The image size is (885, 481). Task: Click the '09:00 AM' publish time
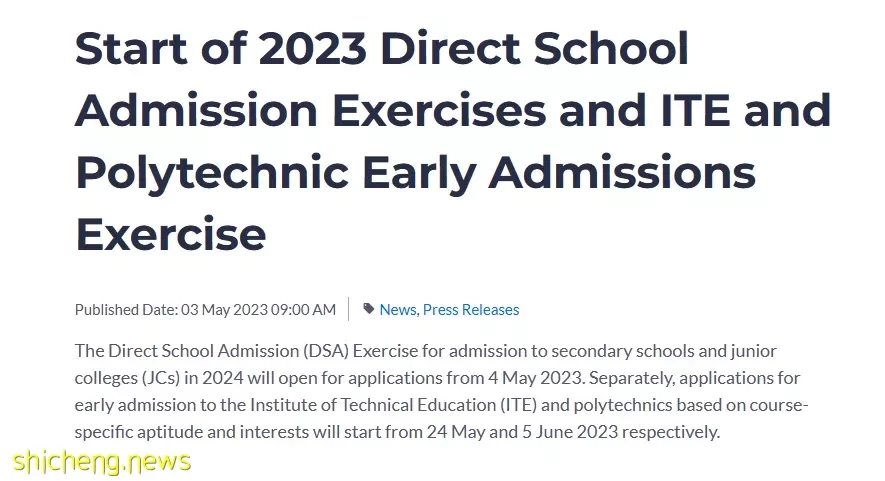click(303, 309)
